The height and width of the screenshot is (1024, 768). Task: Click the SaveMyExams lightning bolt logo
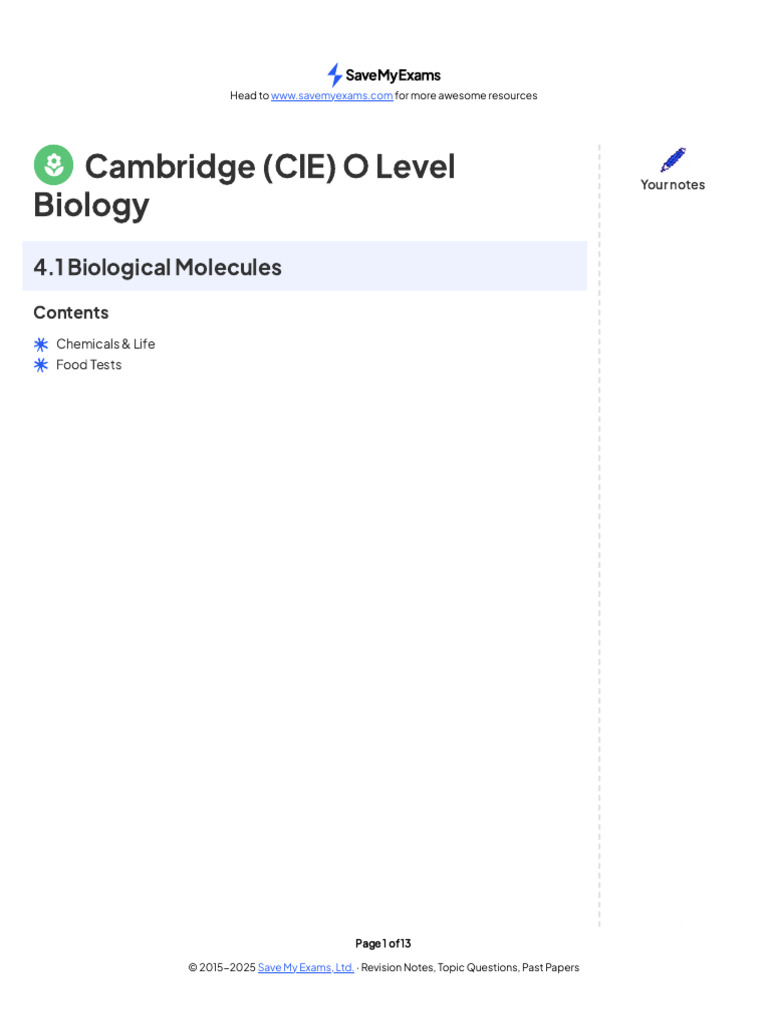point(335,75)
